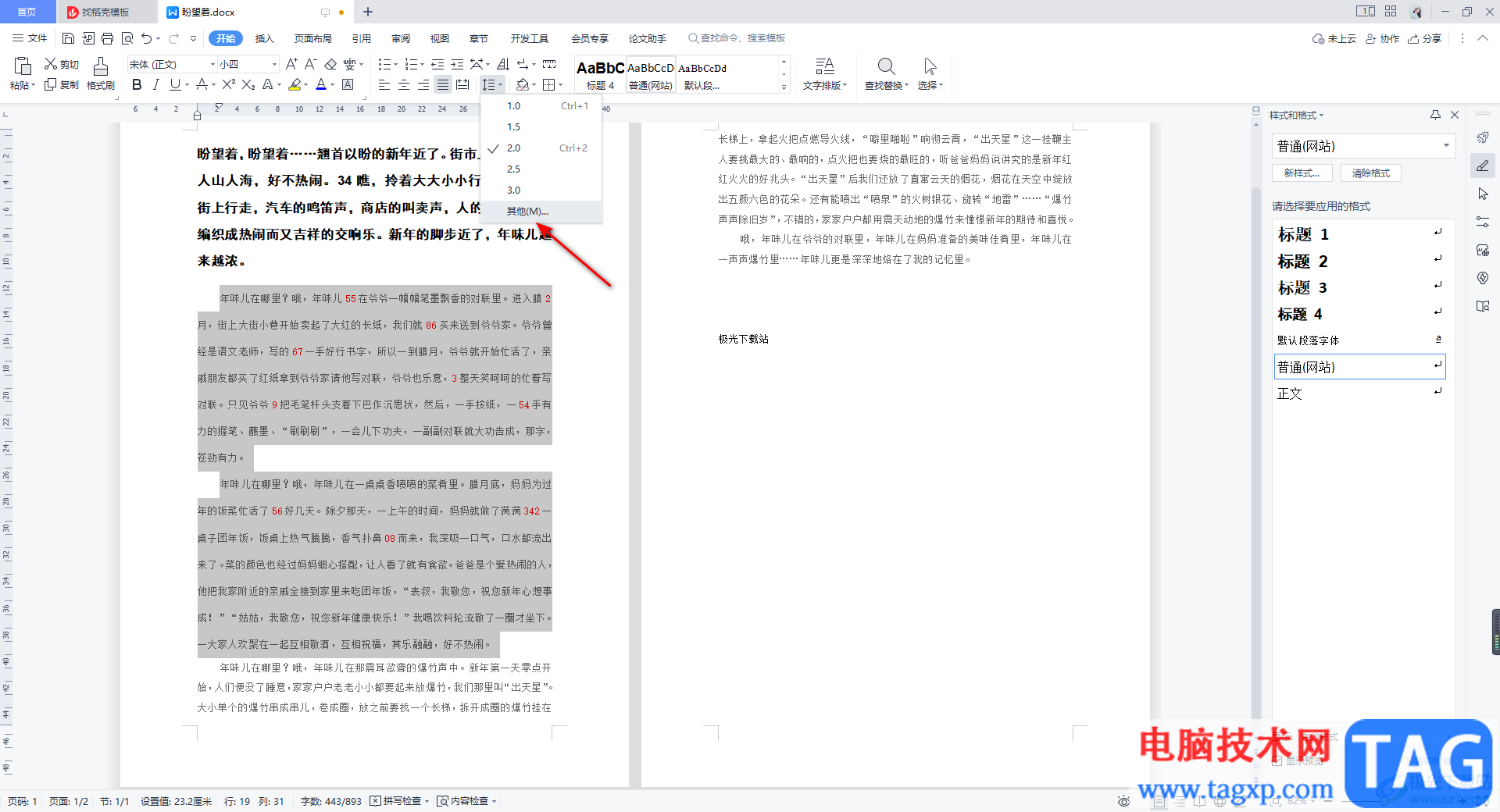
Task: Click the sort icon in paragraph tools
Action: tap(502, 64)
